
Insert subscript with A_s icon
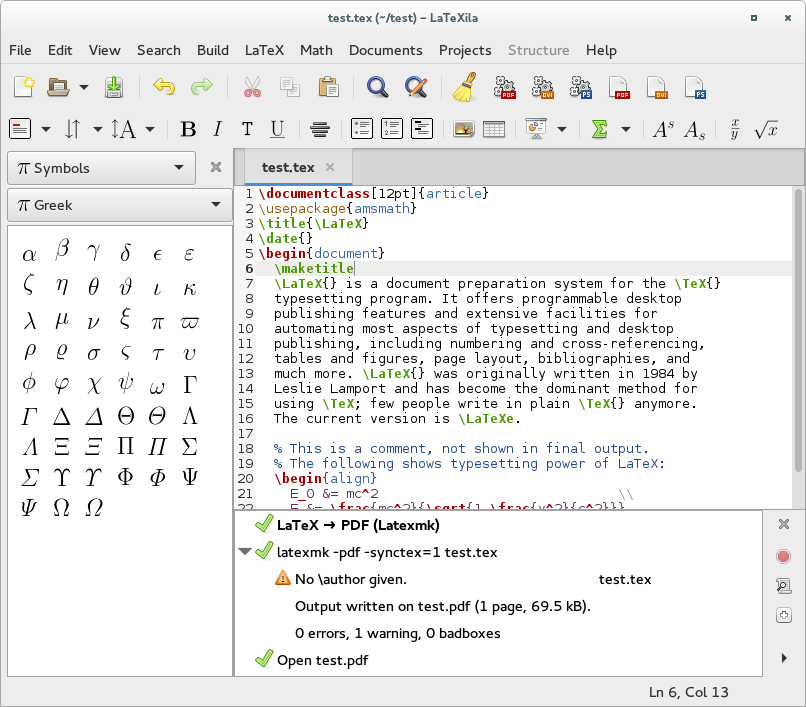[x=694, y=130]
